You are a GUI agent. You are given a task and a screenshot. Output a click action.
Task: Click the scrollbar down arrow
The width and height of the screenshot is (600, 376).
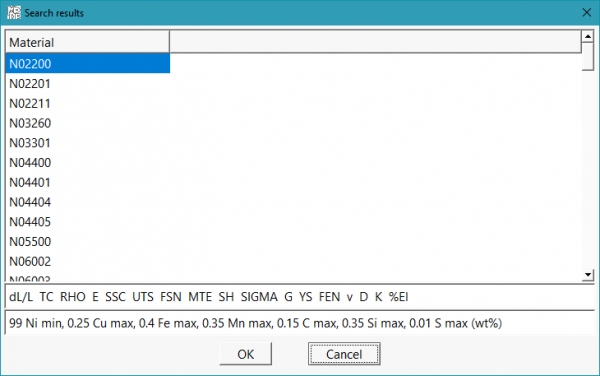tap(588, 275)
